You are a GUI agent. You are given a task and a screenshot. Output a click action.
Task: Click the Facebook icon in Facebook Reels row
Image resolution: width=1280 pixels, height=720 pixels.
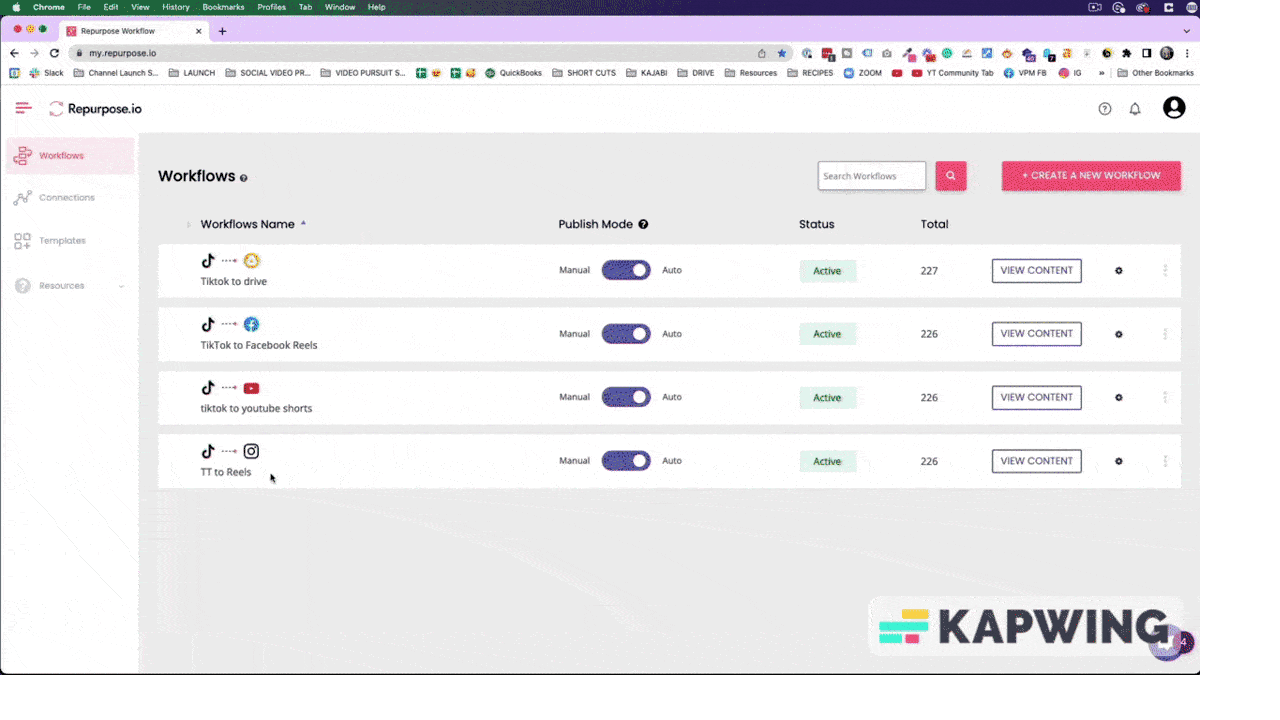click(252, 324)
